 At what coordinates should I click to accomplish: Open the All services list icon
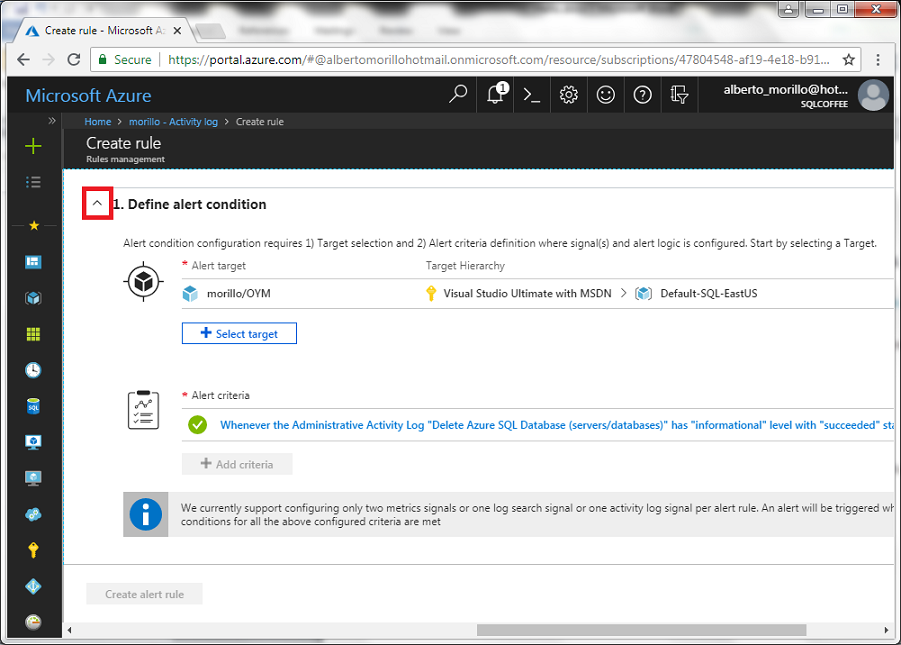[x=33, y=182]
